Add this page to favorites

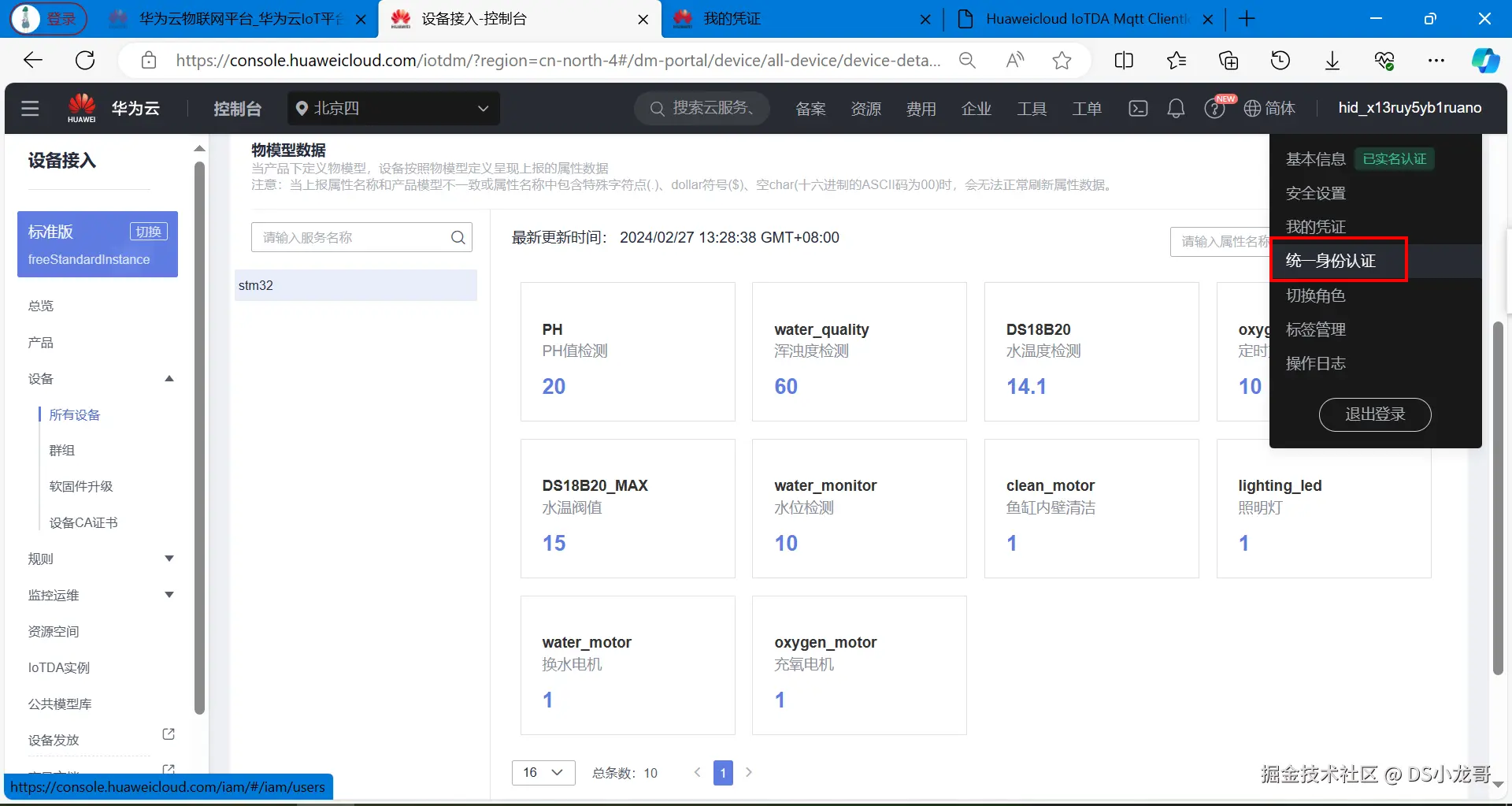click(x=1062, y=60)
